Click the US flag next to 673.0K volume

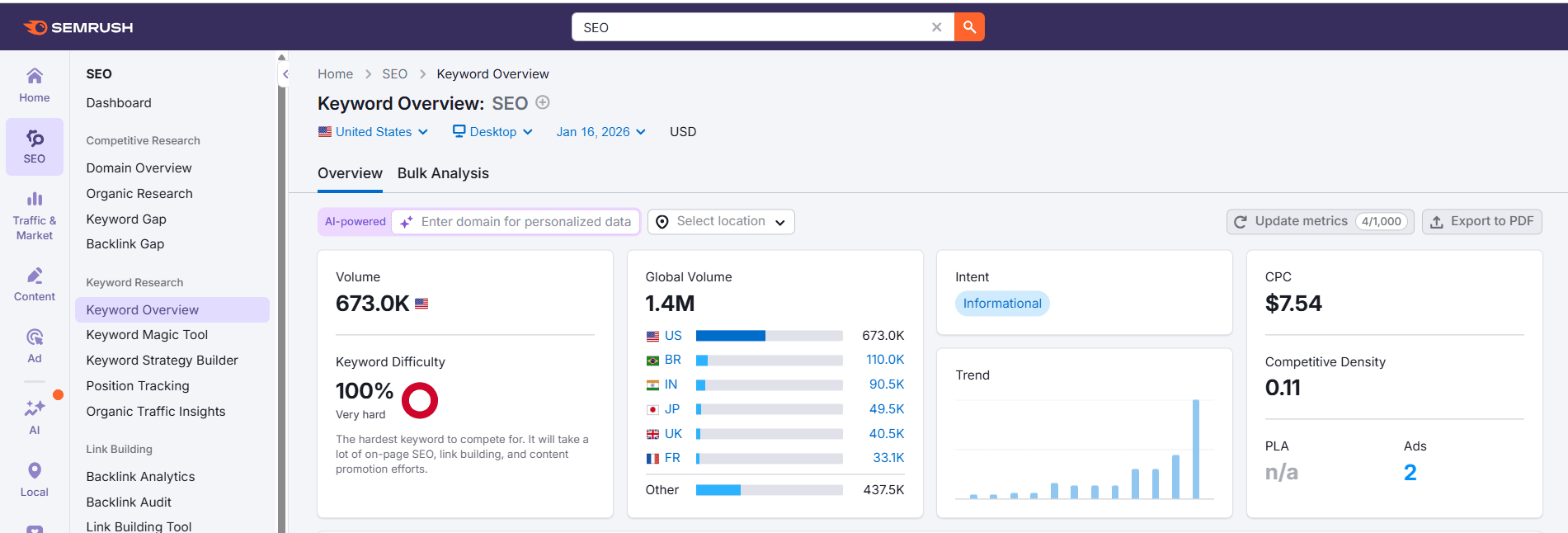421,304
